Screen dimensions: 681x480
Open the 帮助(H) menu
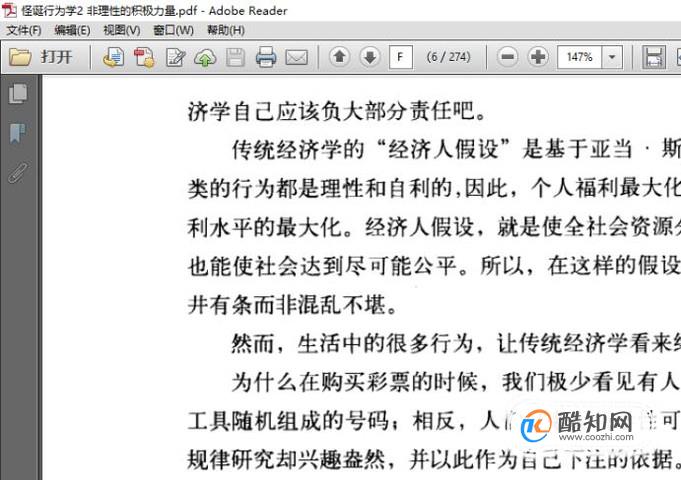[225, 30]
